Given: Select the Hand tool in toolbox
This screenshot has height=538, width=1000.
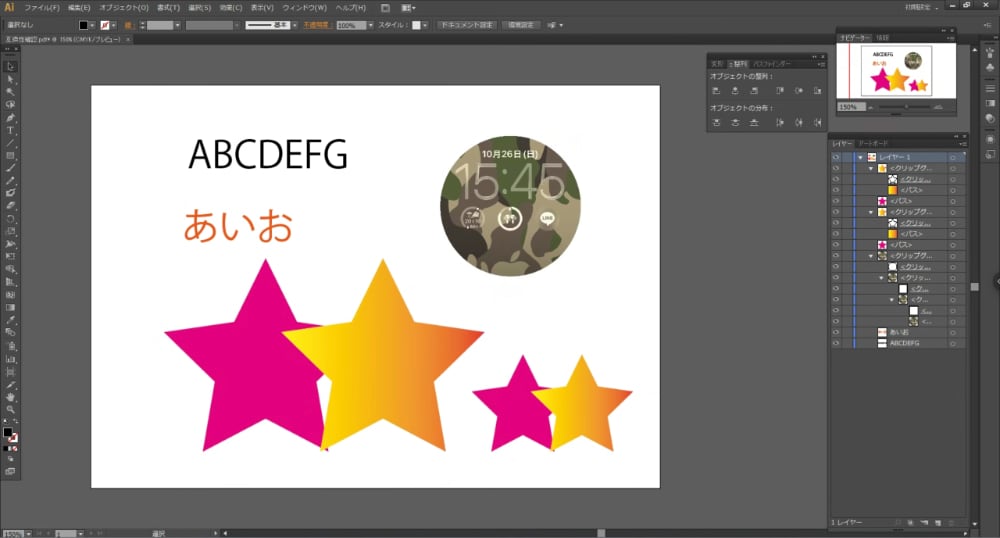Looking at the screenshot, I should [11, 397].
